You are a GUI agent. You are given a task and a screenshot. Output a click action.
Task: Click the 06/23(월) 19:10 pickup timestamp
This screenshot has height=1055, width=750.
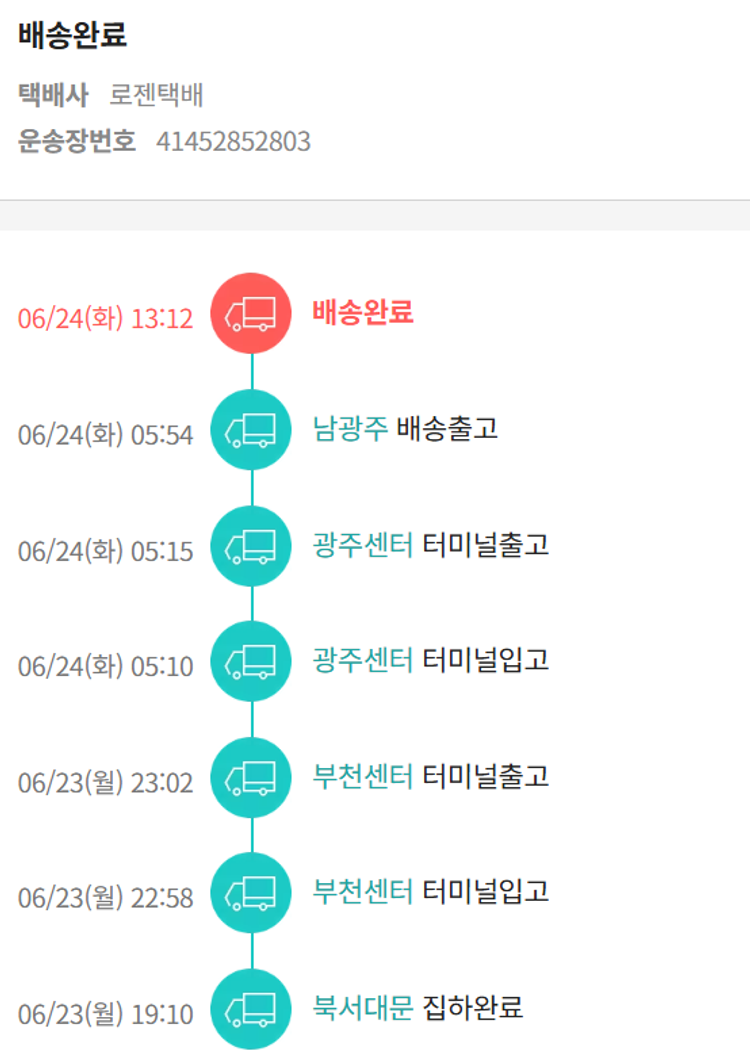tap(105, 1014)
